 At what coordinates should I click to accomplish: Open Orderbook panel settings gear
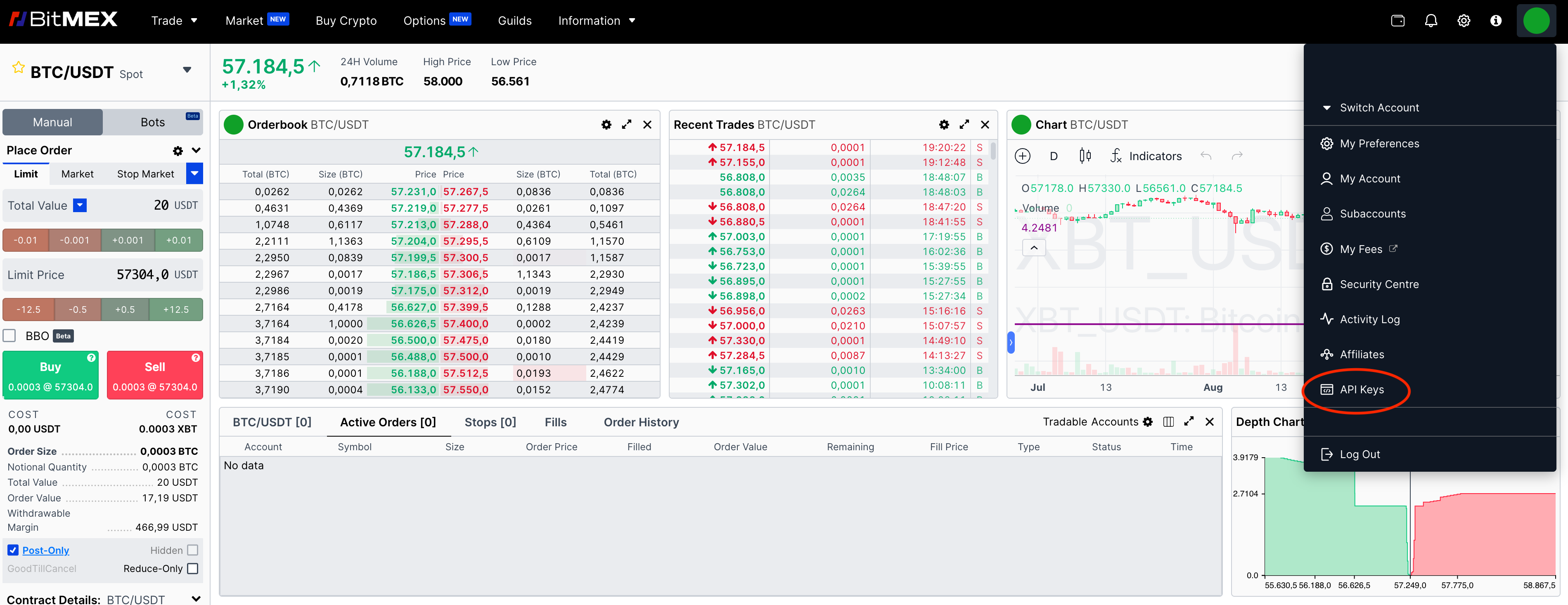pos(606,125)
